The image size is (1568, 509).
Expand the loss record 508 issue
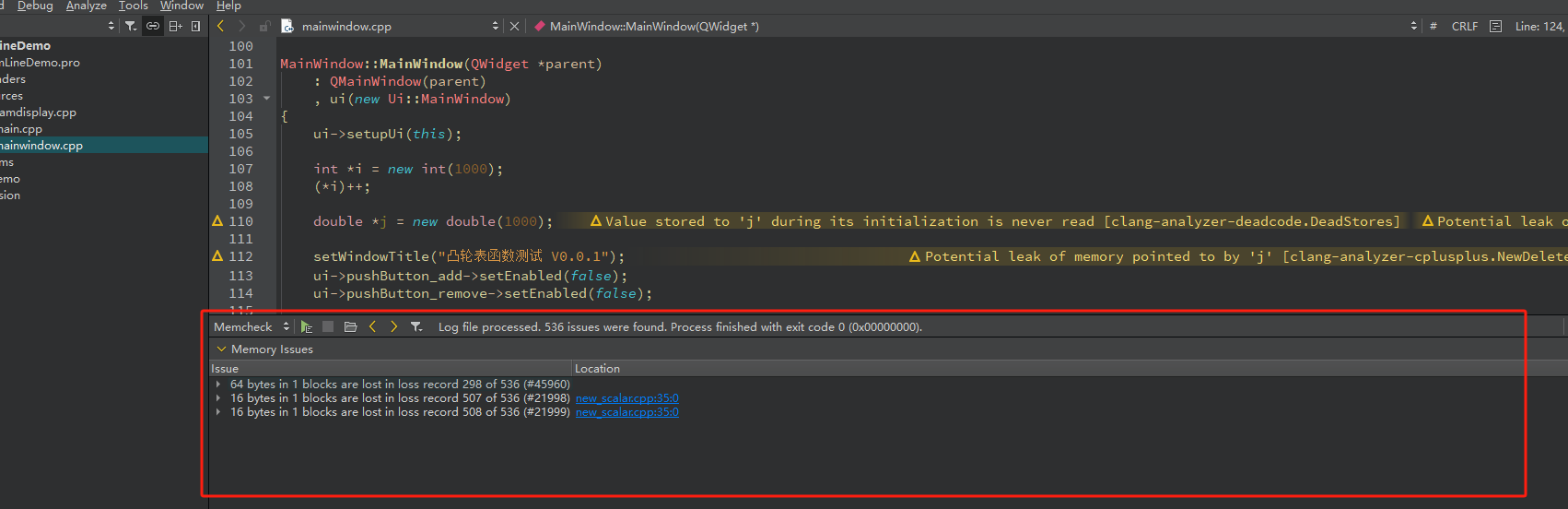click(218, 412)
